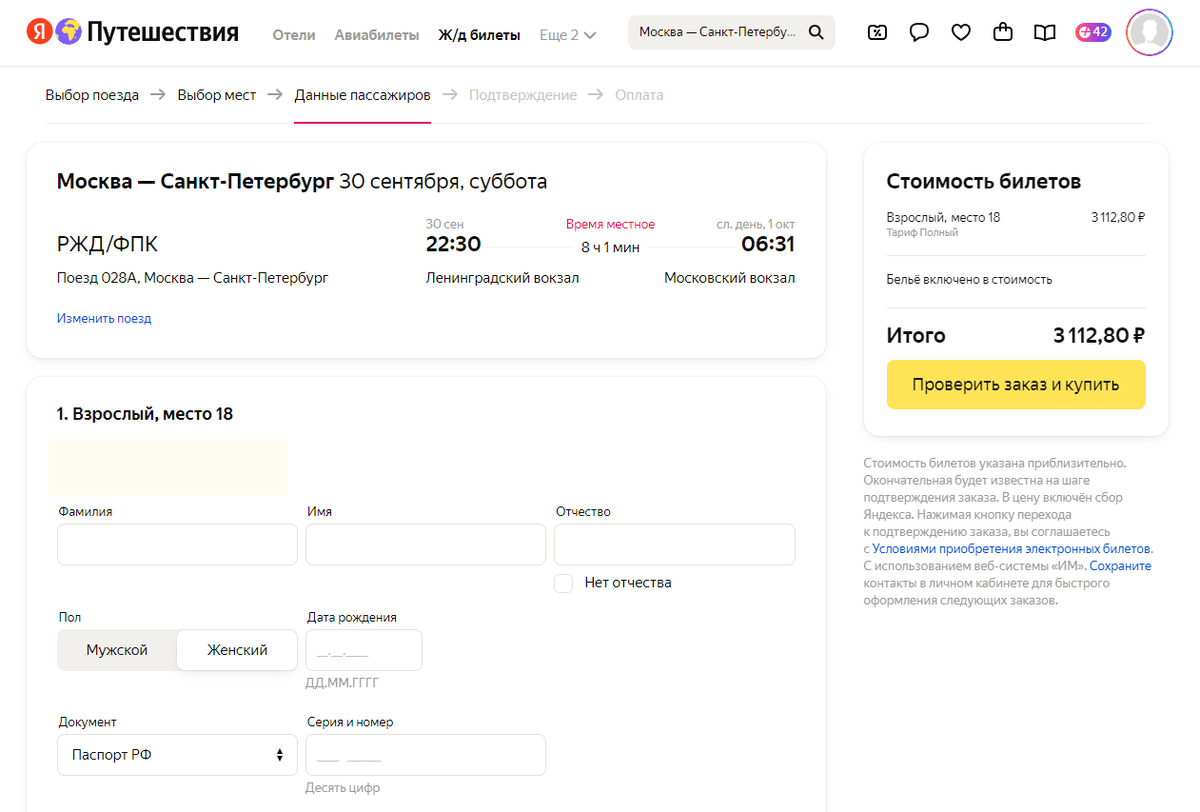This screenshot has width=1200, height=812.
Task: Expand the 'Еще 2' navigation dropdown
Action: click(568, 35)
